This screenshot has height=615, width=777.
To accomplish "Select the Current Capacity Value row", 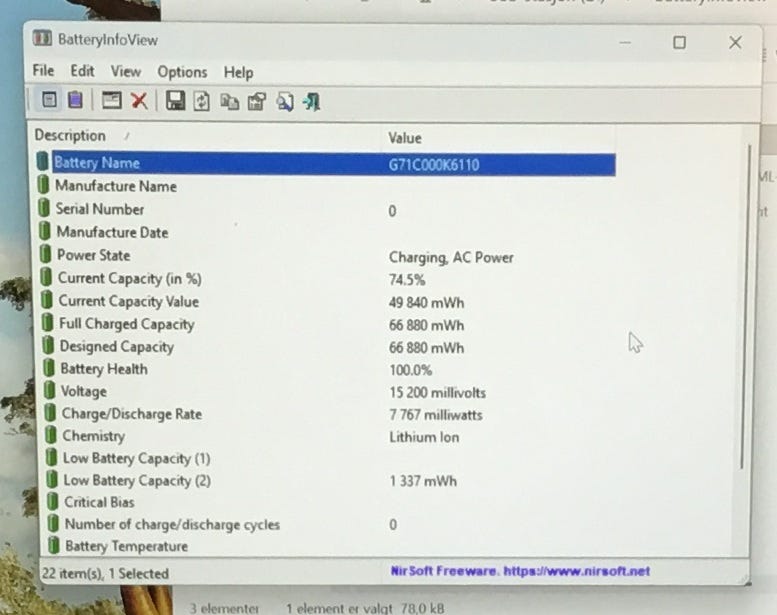I will pos(329,301).
